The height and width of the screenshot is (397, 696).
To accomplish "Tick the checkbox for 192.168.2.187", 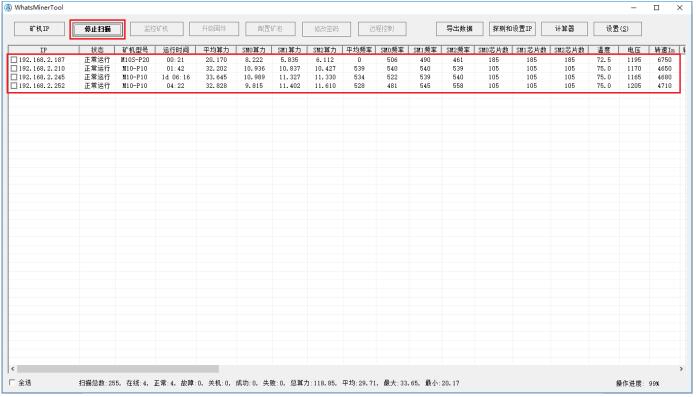I will 14,60.
